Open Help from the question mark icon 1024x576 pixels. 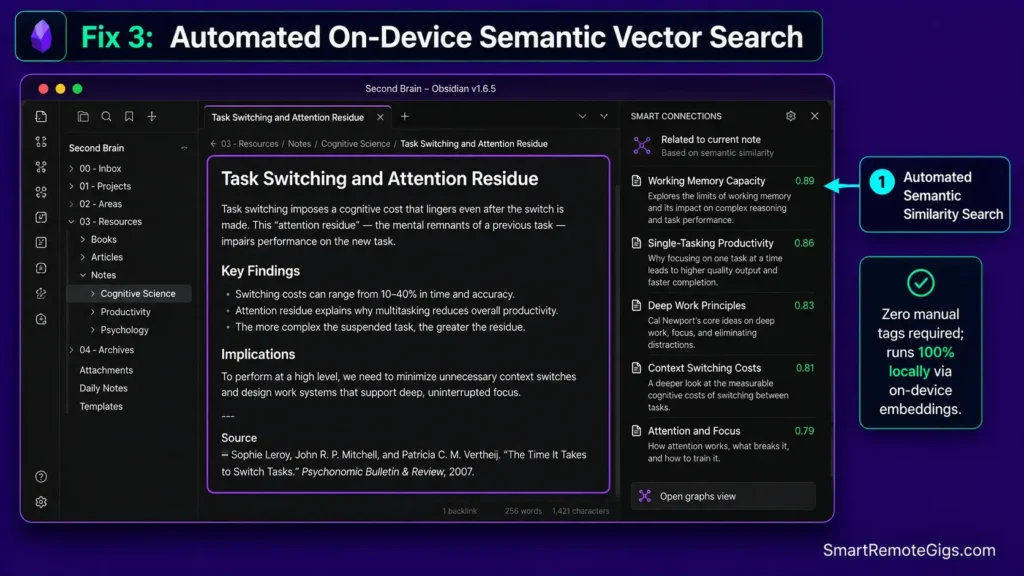[41, 477]
